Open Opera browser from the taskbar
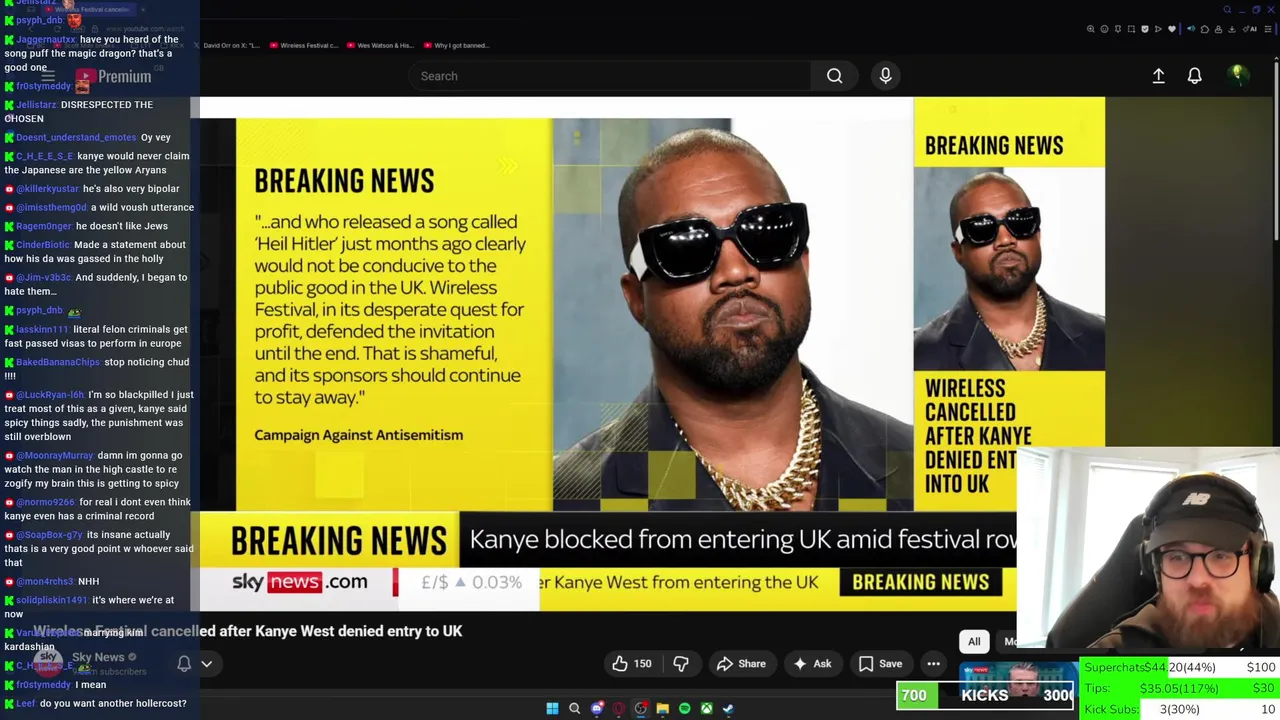1280x720 pixels. [x=619, y=708]
